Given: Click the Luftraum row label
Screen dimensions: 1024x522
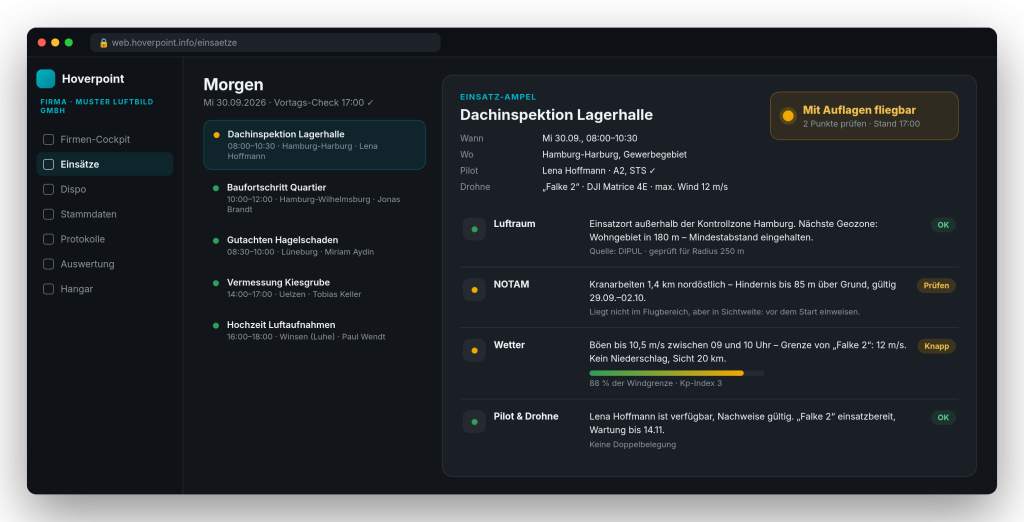Looking at the screenshot, I should point(515,223).
